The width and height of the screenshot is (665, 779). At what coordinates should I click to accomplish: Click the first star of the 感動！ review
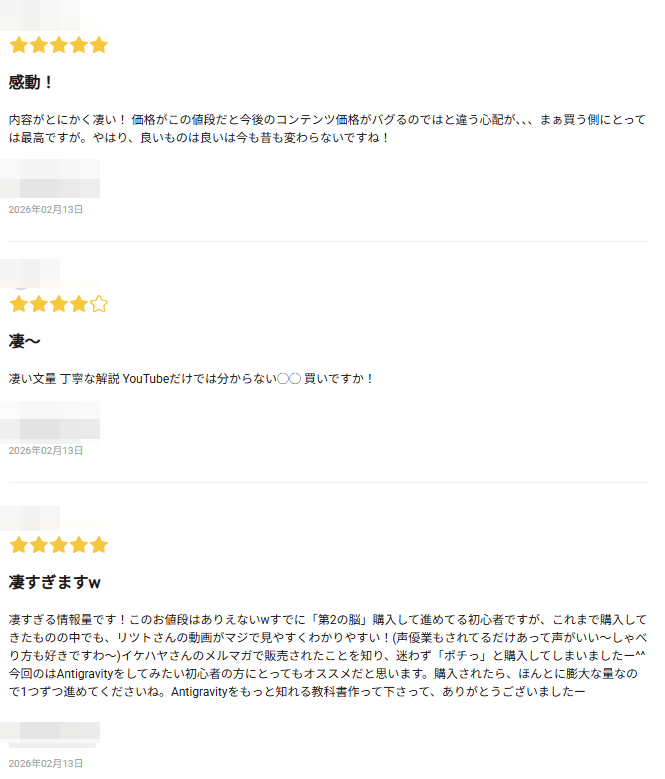pos(19,45)
